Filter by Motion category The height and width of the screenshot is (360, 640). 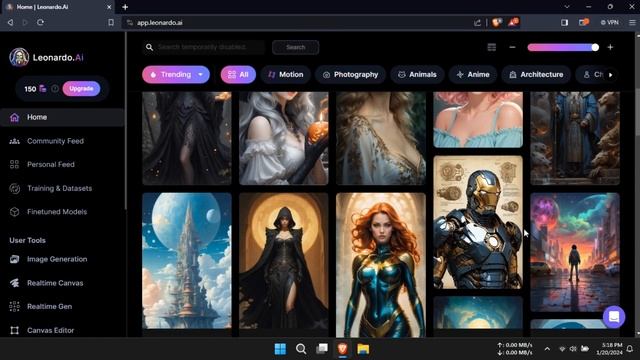coord(285,75)
